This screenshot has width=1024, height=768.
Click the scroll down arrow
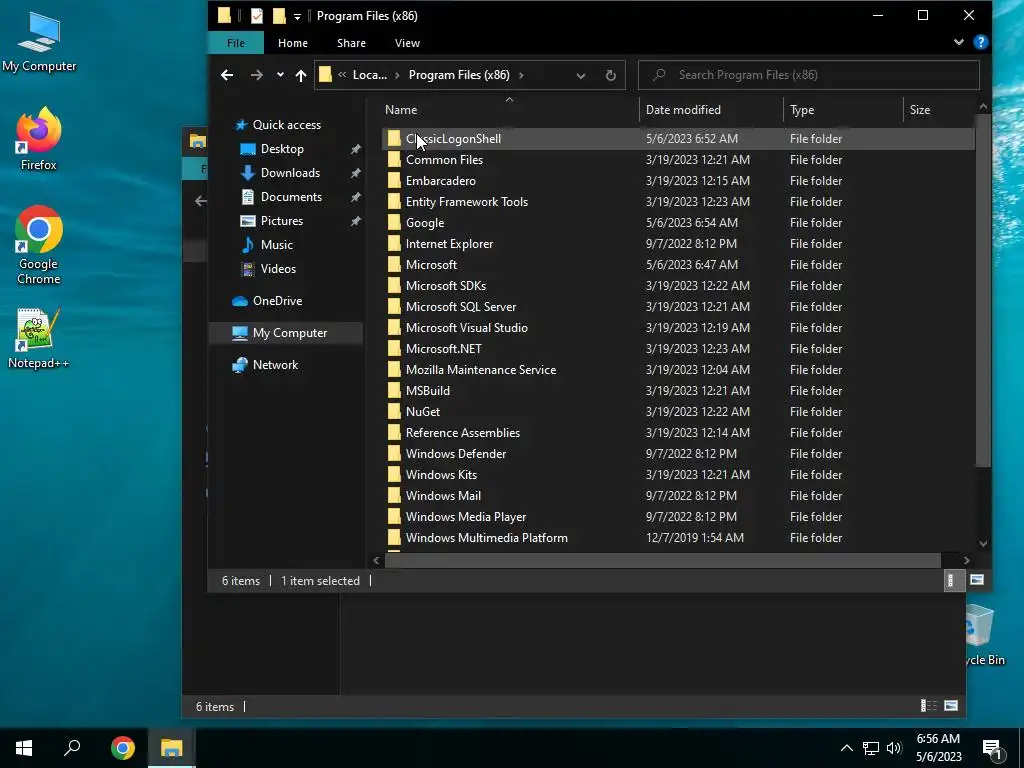click(x=983, y=543)
